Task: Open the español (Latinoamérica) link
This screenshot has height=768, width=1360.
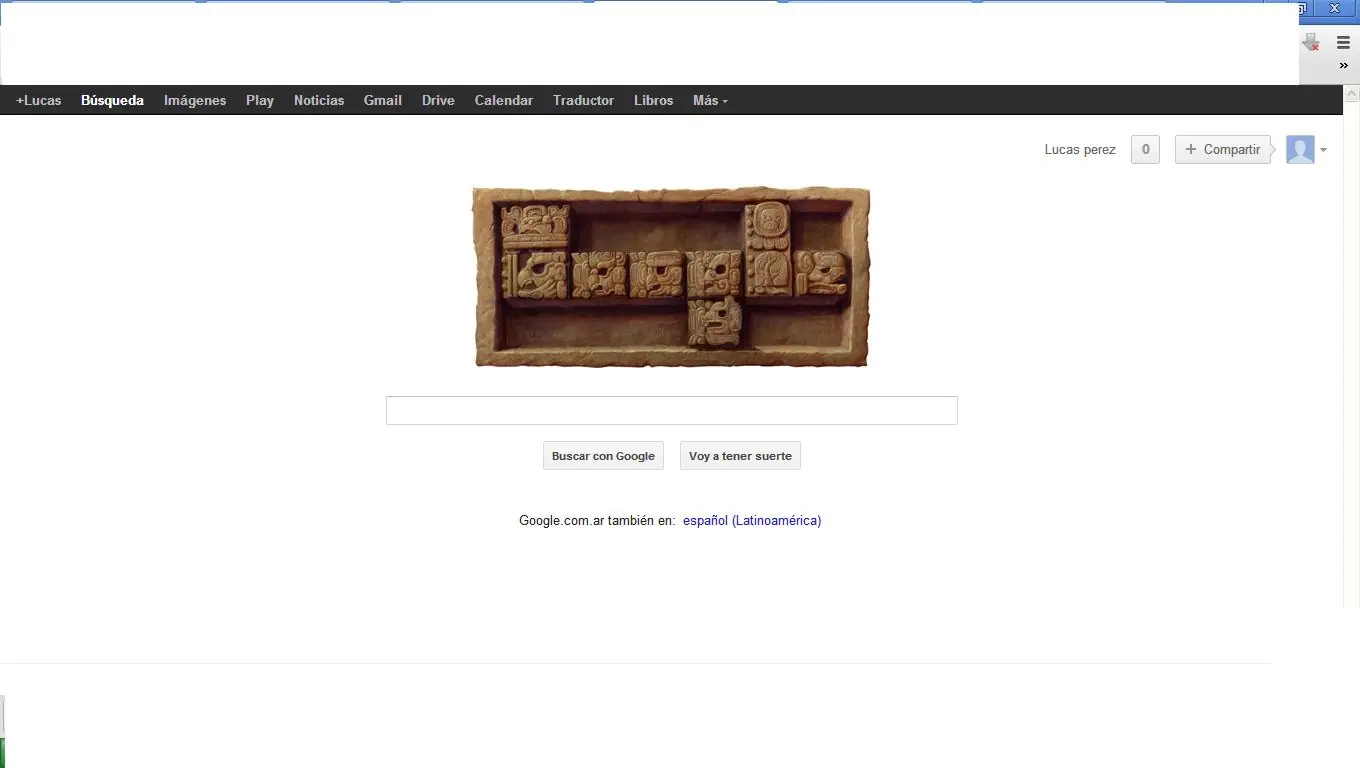Action: (752, 520)
